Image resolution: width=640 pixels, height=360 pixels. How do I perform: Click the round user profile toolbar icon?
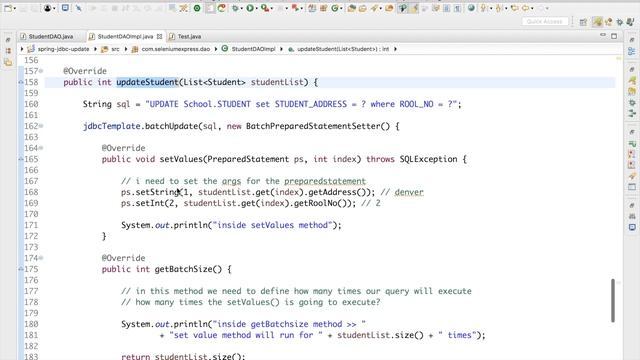(x=47, y=8)
